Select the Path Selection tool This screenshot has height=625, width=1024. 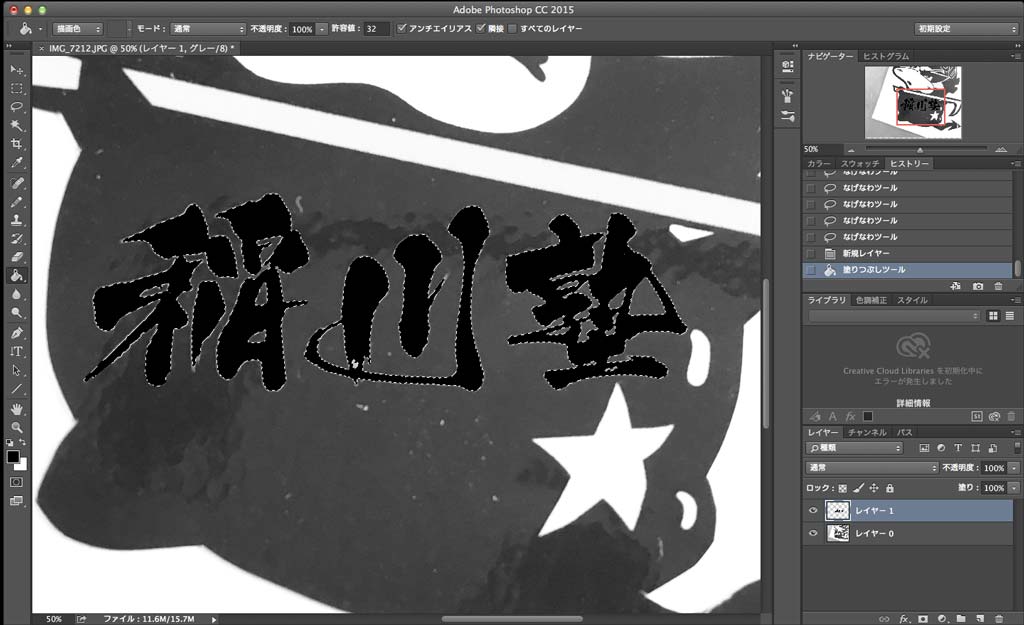point(16,370)
